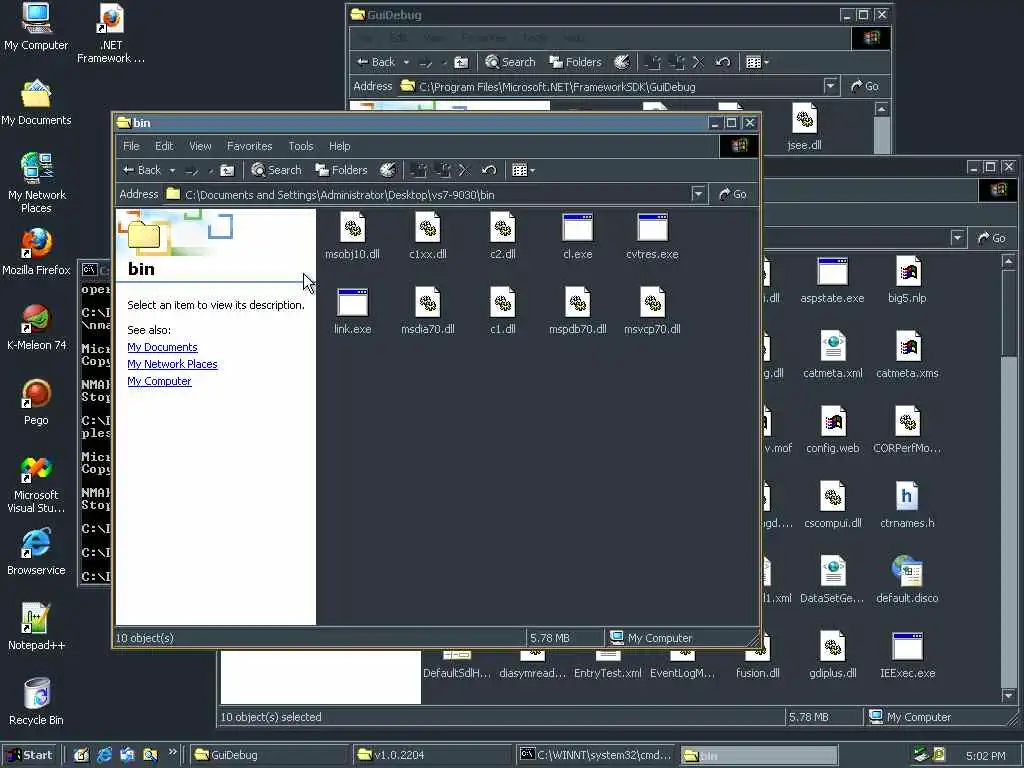This screenshot has height=768, width=1024.
Task: Open K-Meleon 74 desktop shortcut
Action: tap(36, 327)
